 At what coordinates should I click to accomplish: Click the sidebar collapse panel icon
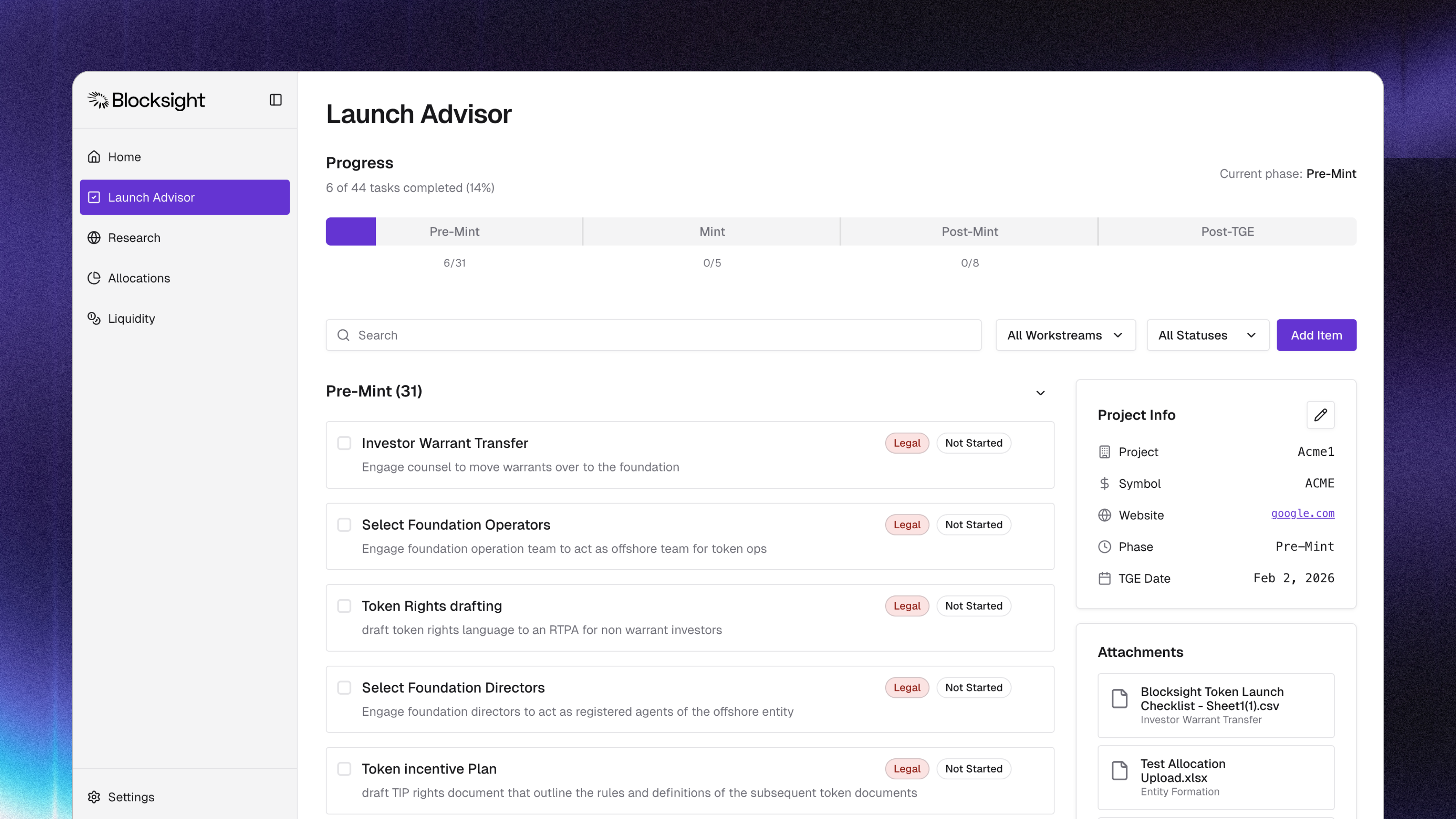[275, 100]
